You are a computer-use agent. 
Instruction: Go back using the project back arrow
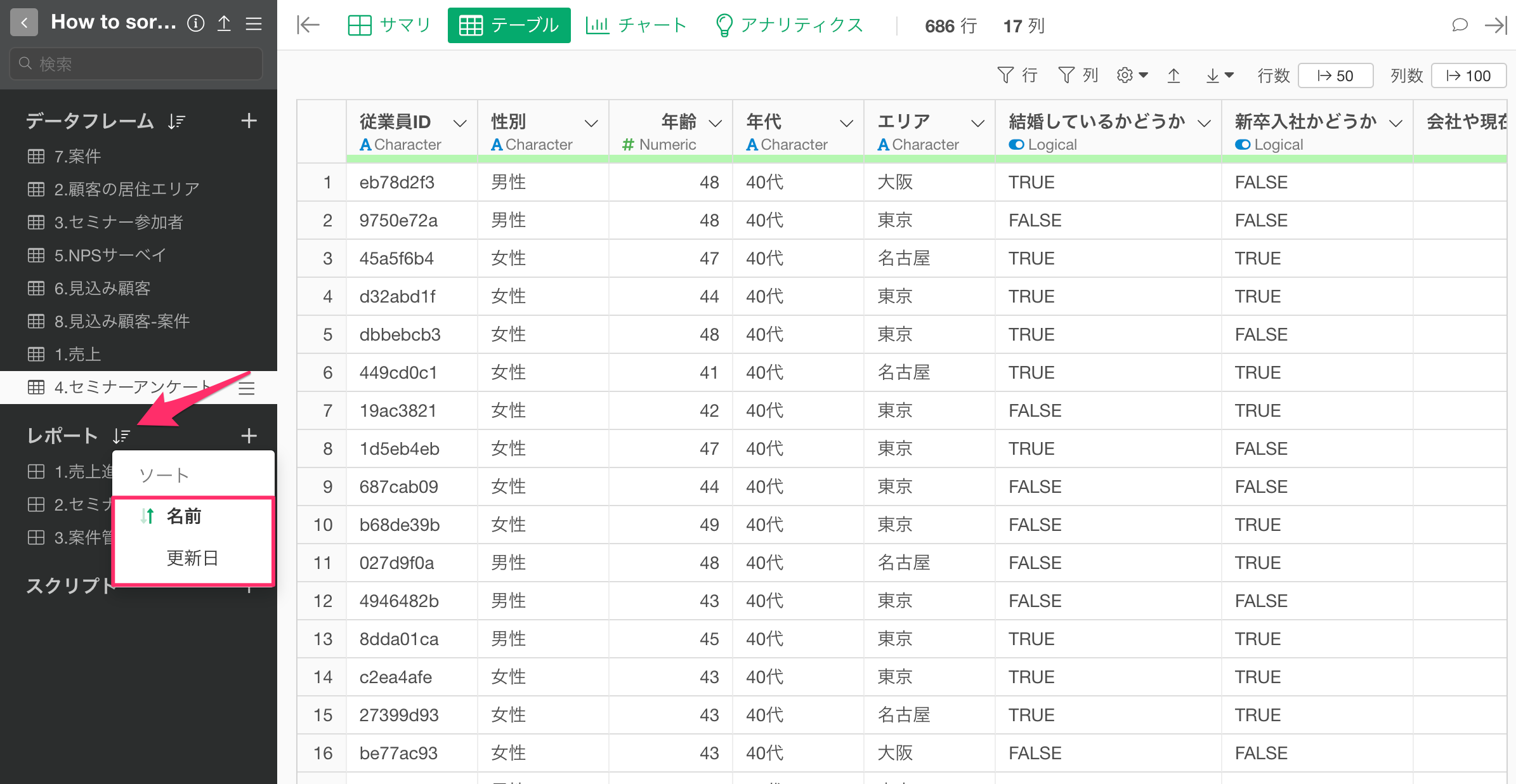(24, 23)
